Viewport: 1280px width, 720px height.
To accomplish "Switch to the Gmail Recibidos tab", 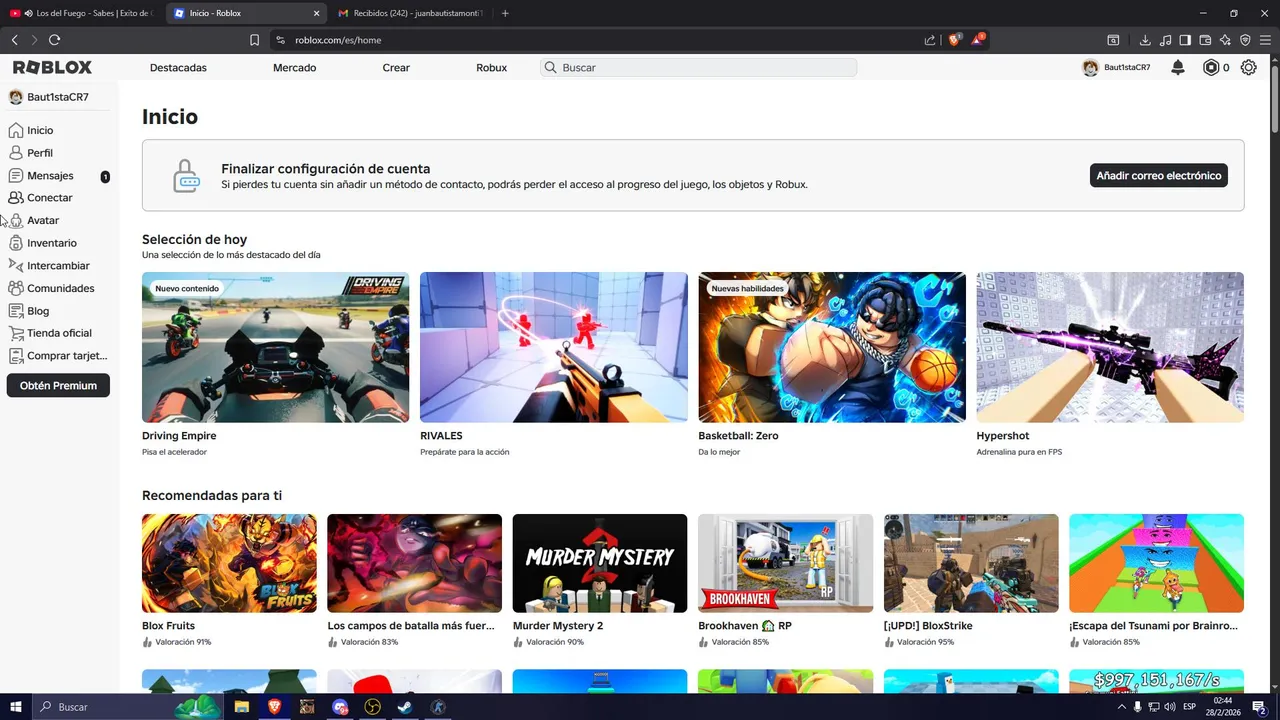I will tap(410, 13).
